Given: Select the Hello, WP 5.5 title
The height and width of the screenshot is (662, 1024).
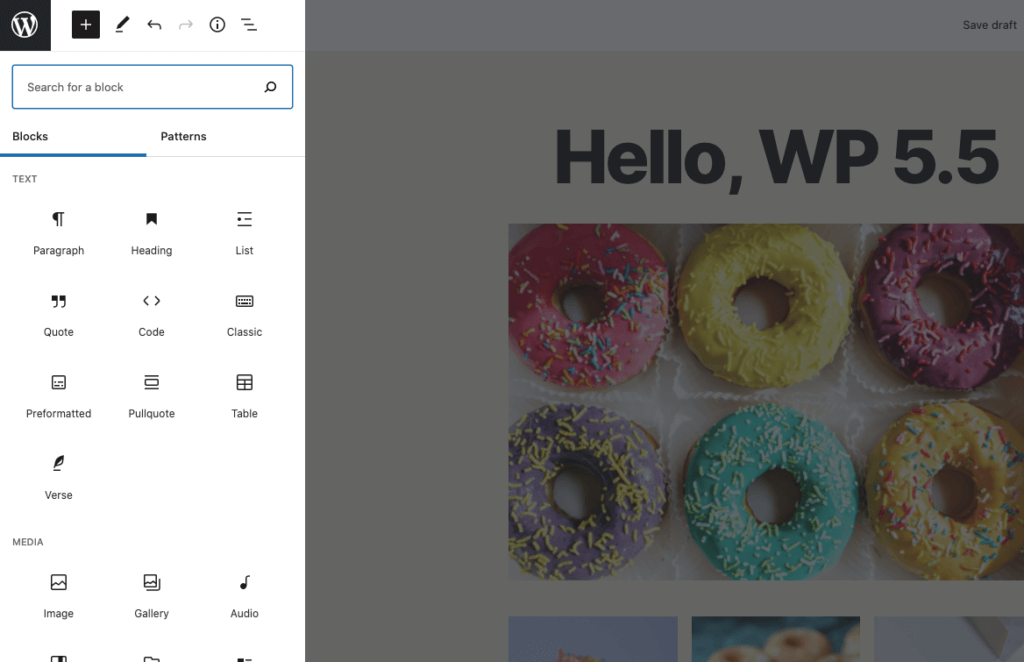Looking at the screenshot, I should coord(776,159).
